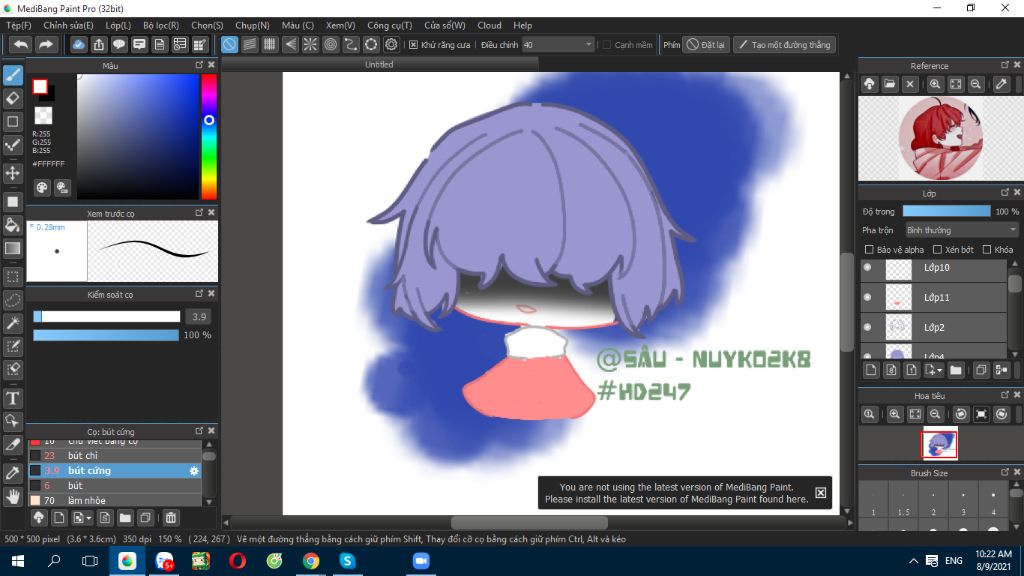Open the Chỉnh sửa(E) menu
1024x576 pixels.
tap(68, 25)
